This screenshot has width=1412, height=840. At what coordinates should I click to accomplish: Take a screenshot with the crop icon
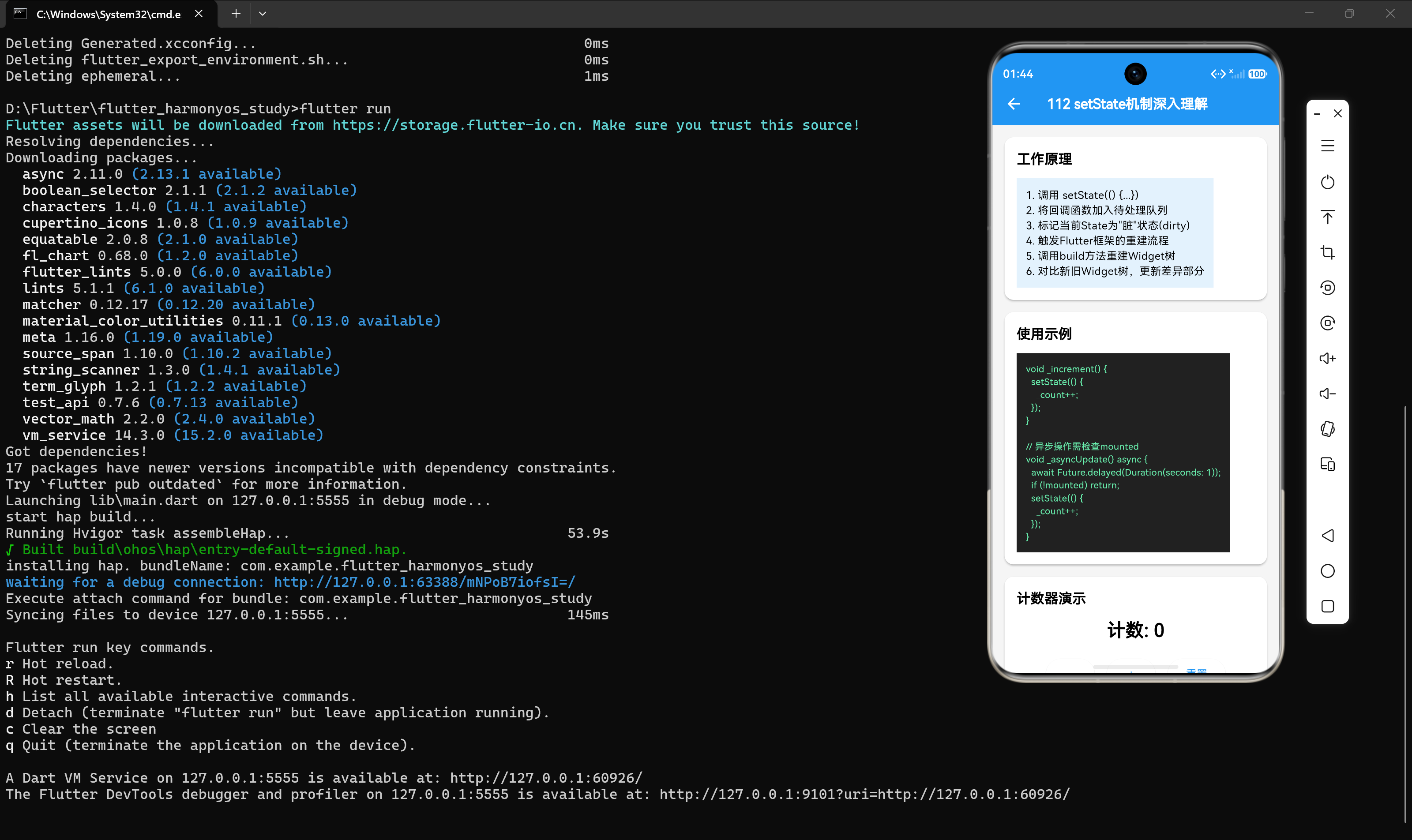pos(1328,252)
